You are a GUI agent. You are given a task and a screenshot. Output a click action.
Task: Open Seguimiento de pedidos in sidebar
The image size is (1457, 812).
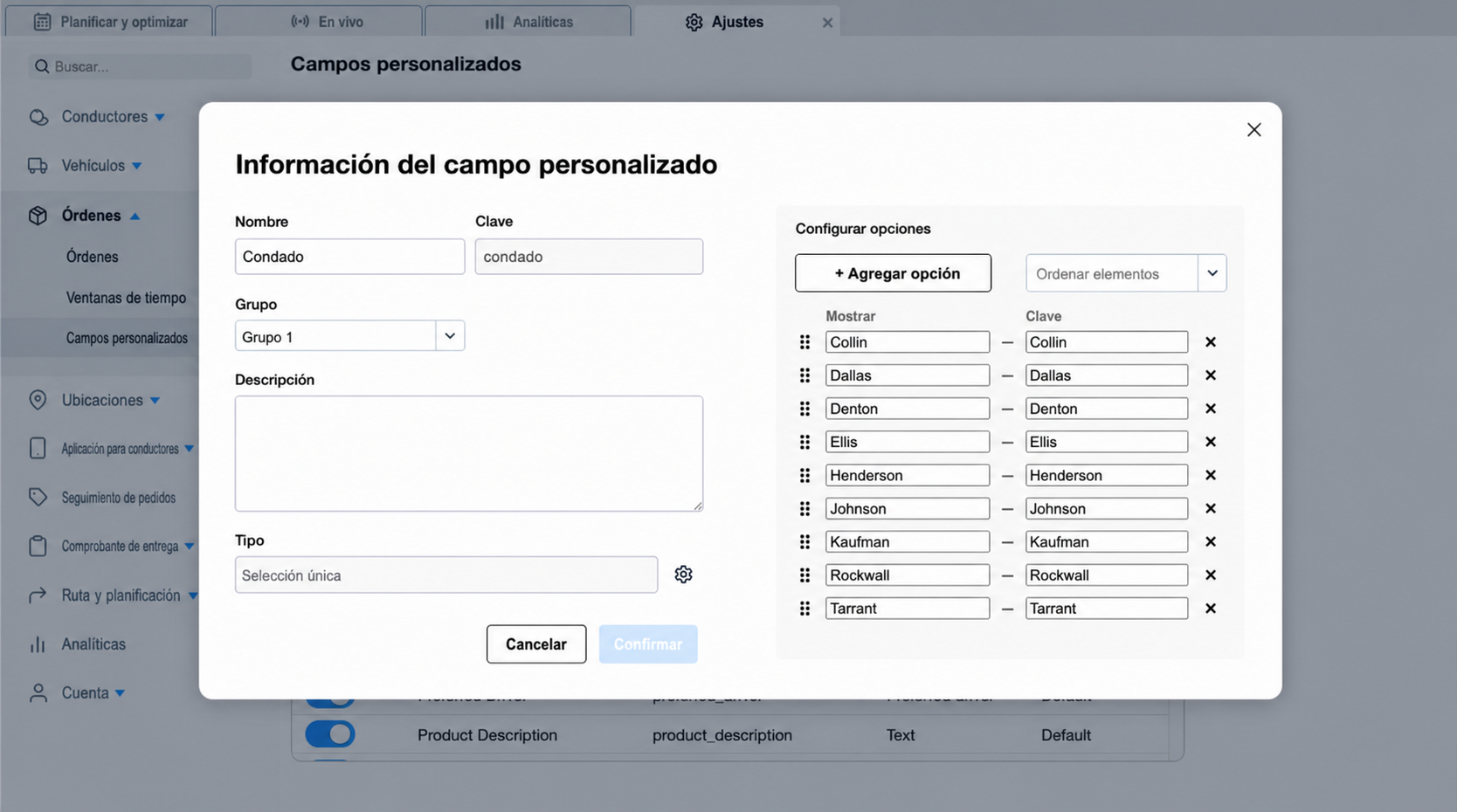[118, 498]
